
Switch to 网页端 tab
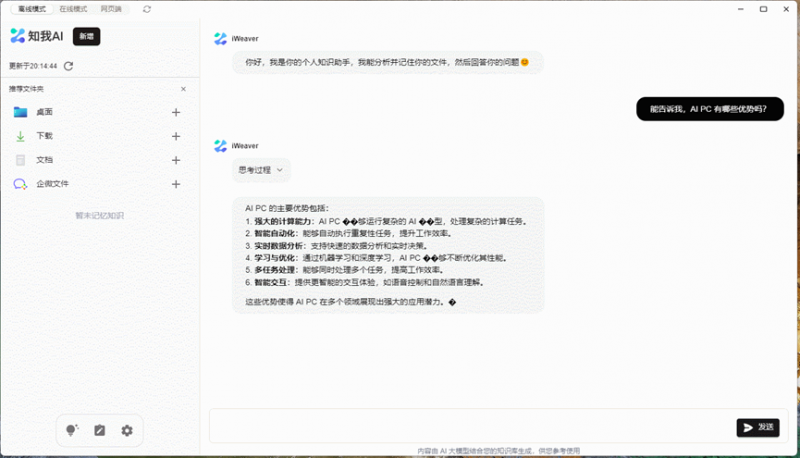(111, 9)
